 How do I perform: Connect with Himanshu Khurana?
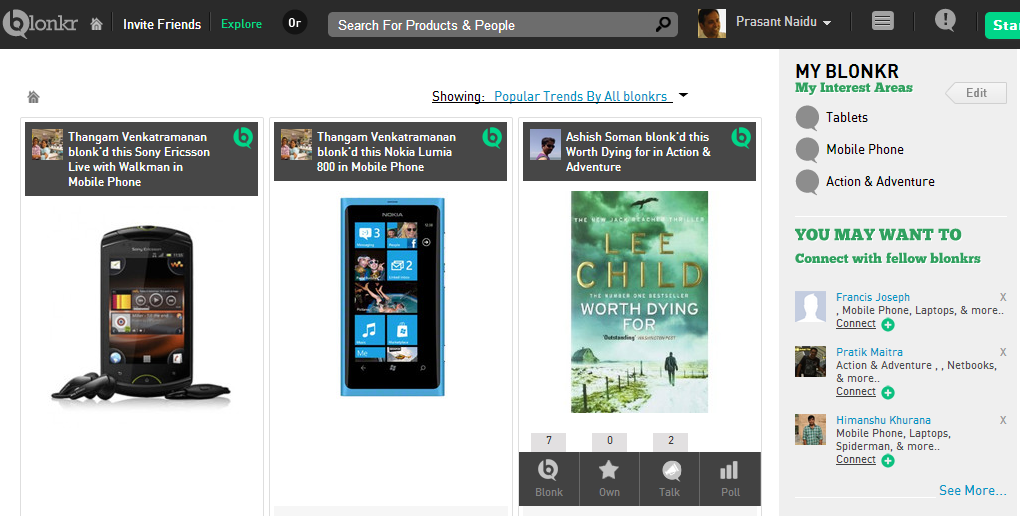click(856, 459)
